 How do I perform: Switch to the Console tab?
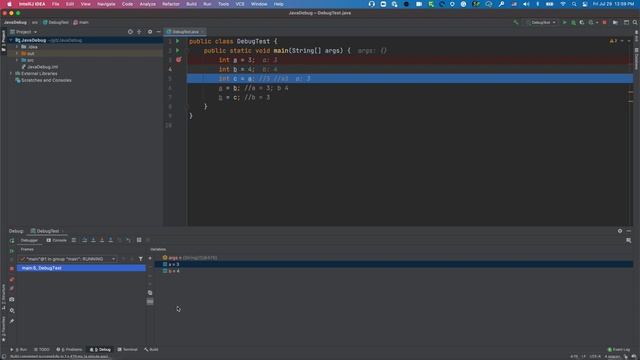(56, 240)
